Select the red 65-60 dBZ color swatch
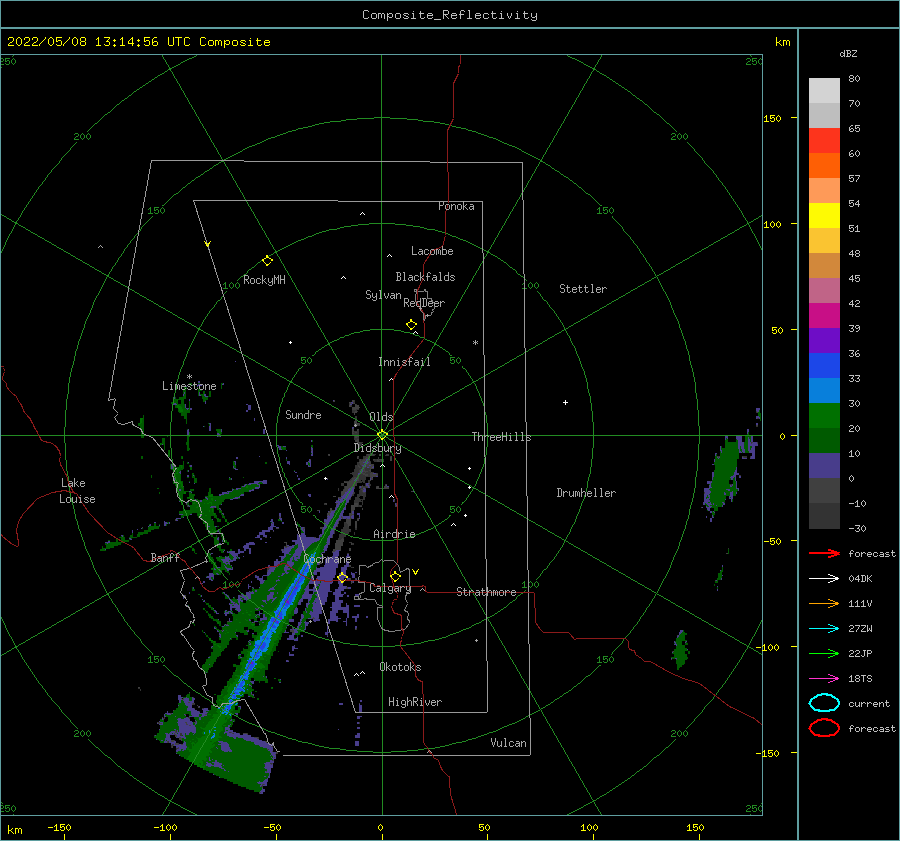This screenshot has height=841, width=900. (x=824, y=141)
